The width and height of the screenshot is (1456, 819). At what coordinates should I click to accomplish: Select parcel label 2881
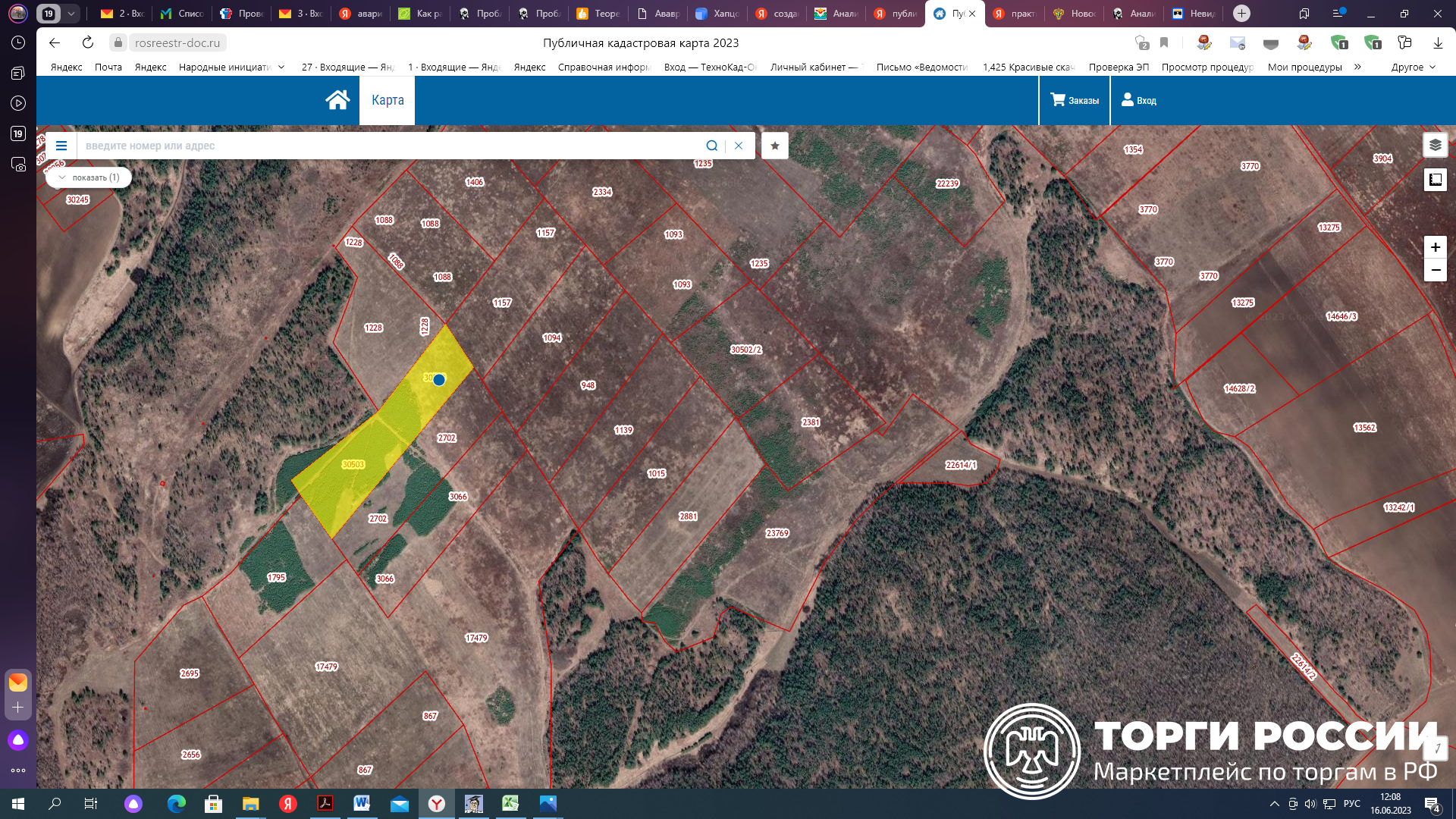pyautogui.click(x=688, y=516)
